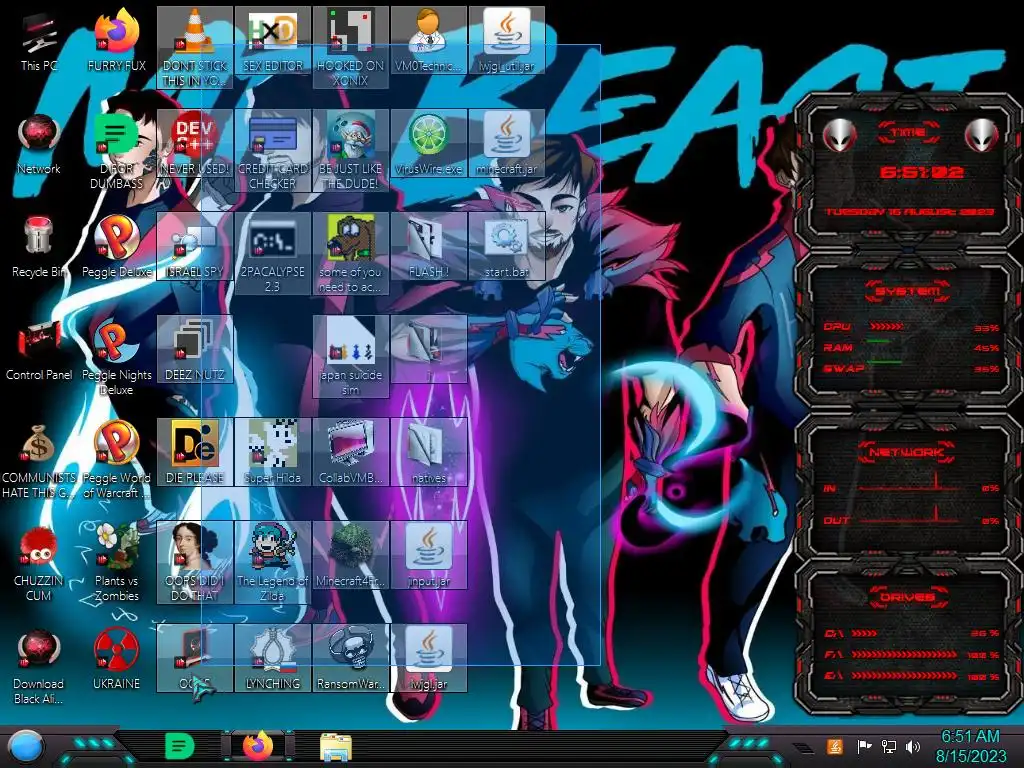Image resolution: width=1024 pixels, height=768 pixels.
Task: Click the Java update tray icon
Action: pos(835,746)
